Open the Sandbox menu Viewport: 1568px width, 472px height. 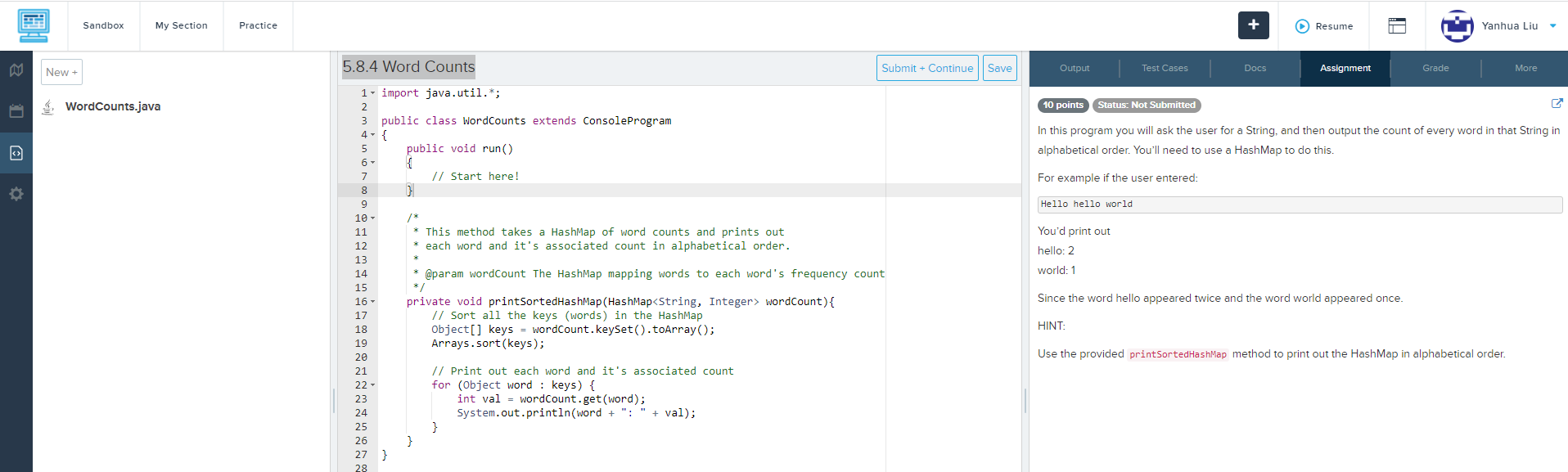103,25
